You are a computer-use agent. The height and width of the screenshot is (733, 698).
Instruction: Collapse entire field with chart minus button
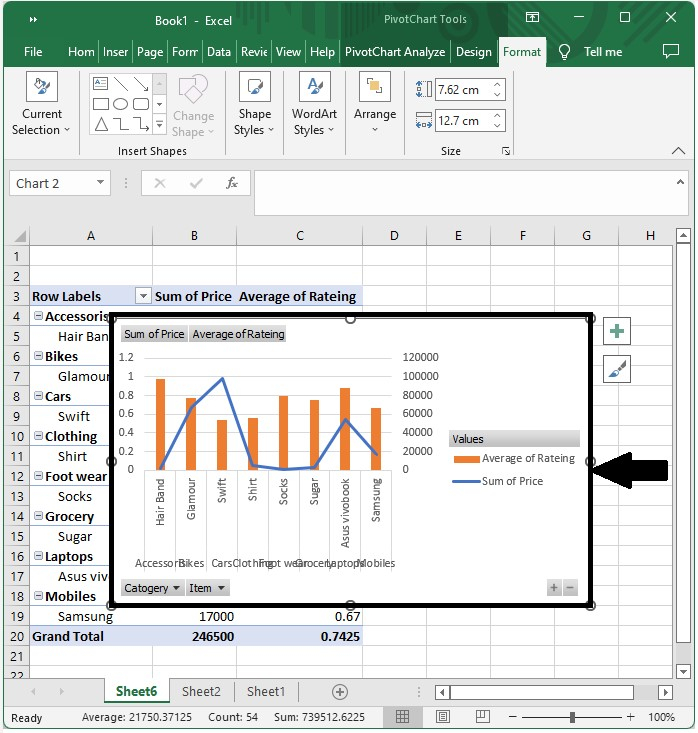tap(570, 588)
